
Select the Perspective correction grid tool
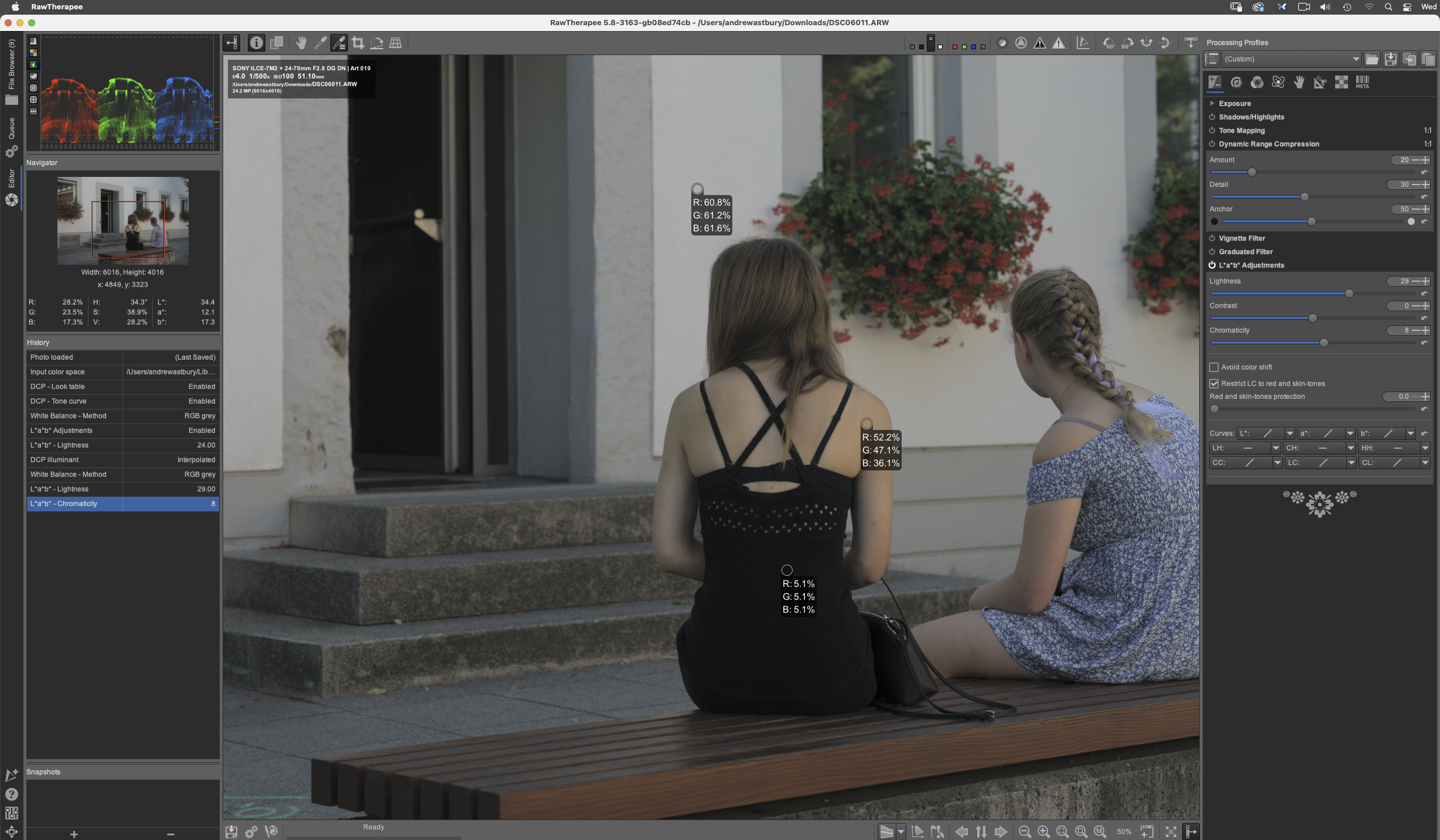[x=395, y=43]
